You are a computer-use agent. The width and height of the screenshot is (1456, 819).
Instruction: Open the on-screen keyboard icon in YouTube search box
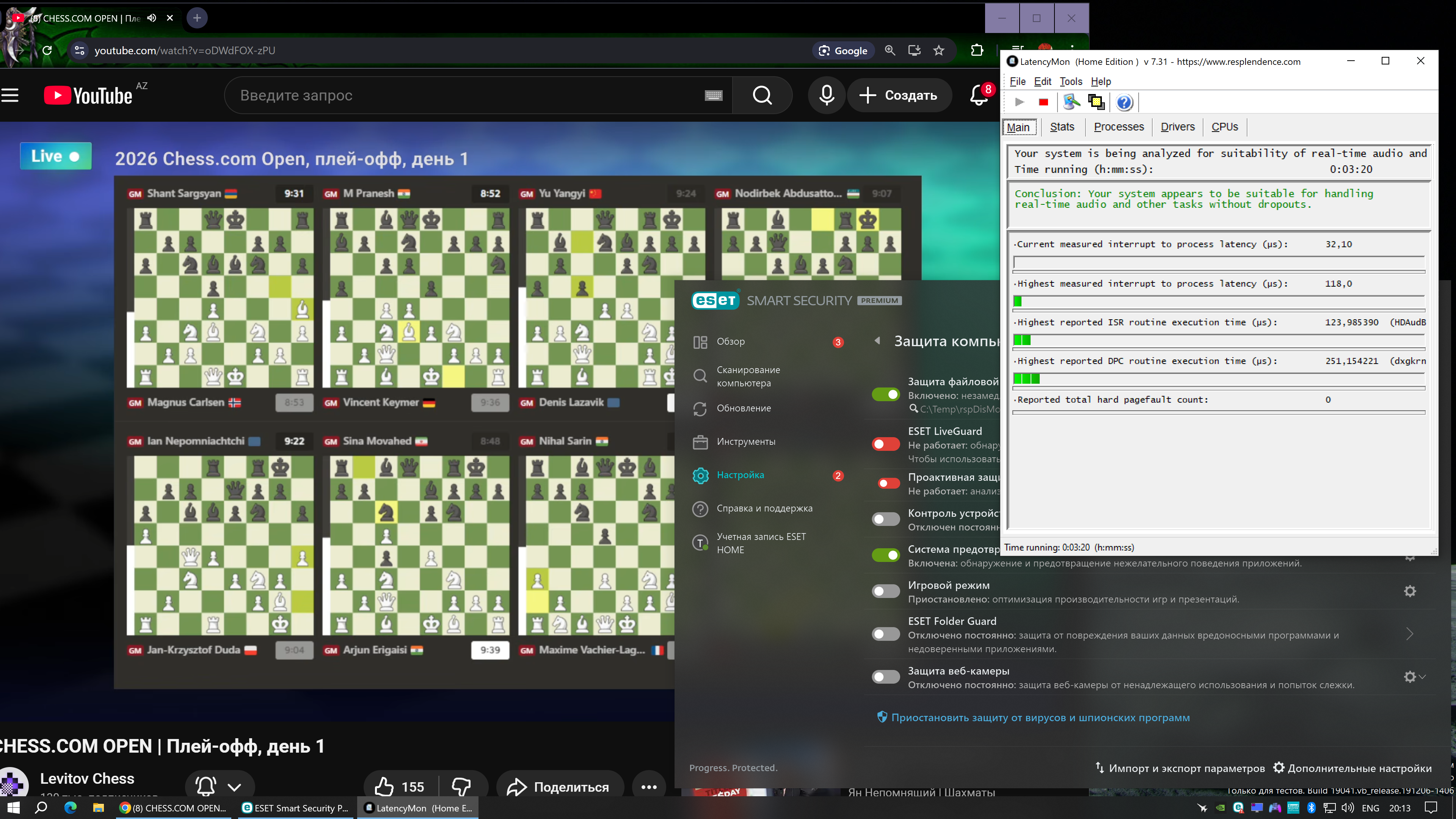click(x=713, y=96)
